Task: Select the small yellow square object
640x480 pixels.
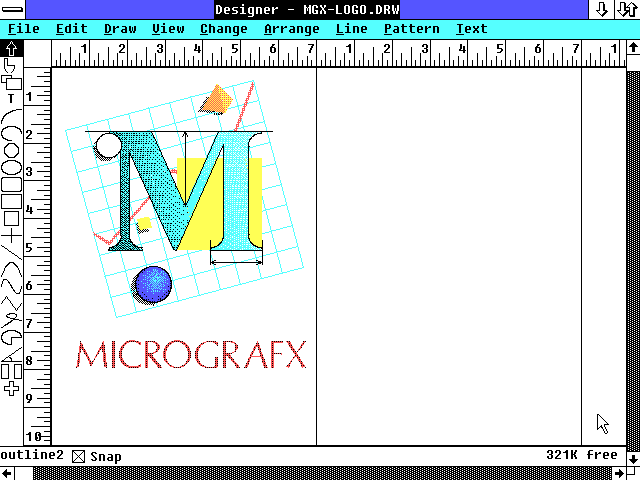Action: [x=144, y=224]
